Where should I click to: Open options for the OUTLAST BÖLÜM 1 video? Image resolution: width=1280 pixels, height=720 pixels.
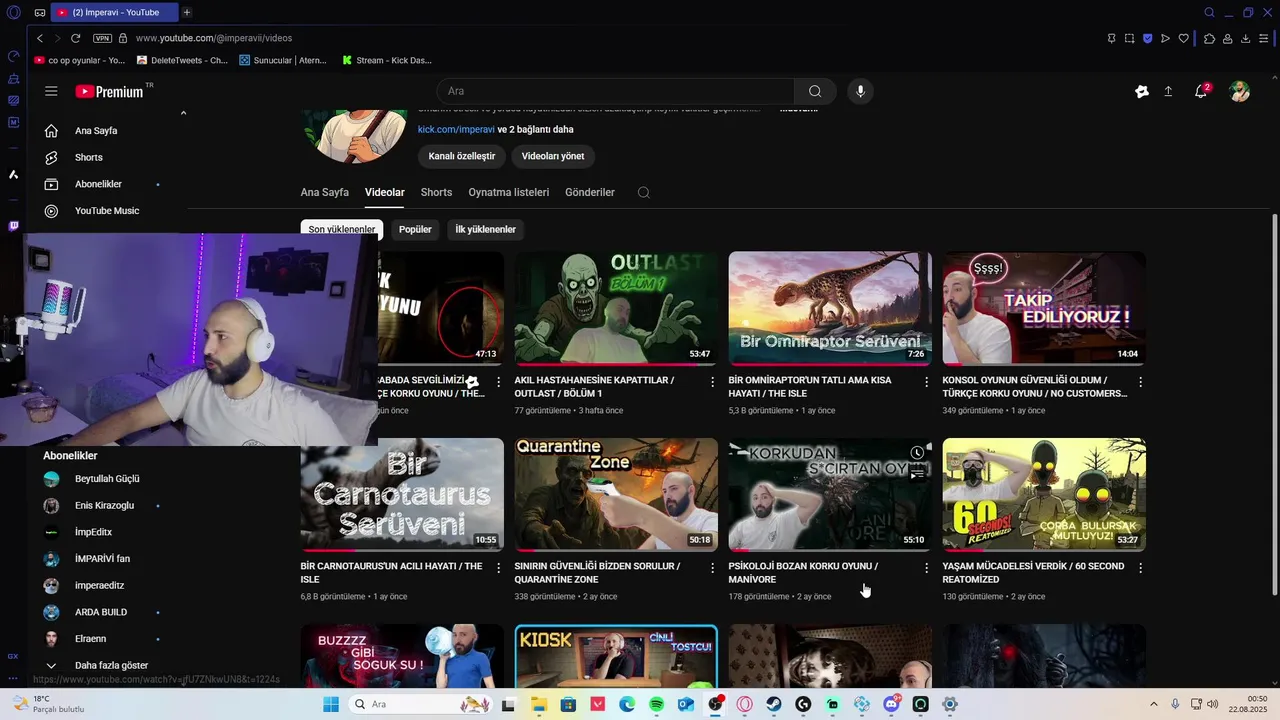point(713,382)
